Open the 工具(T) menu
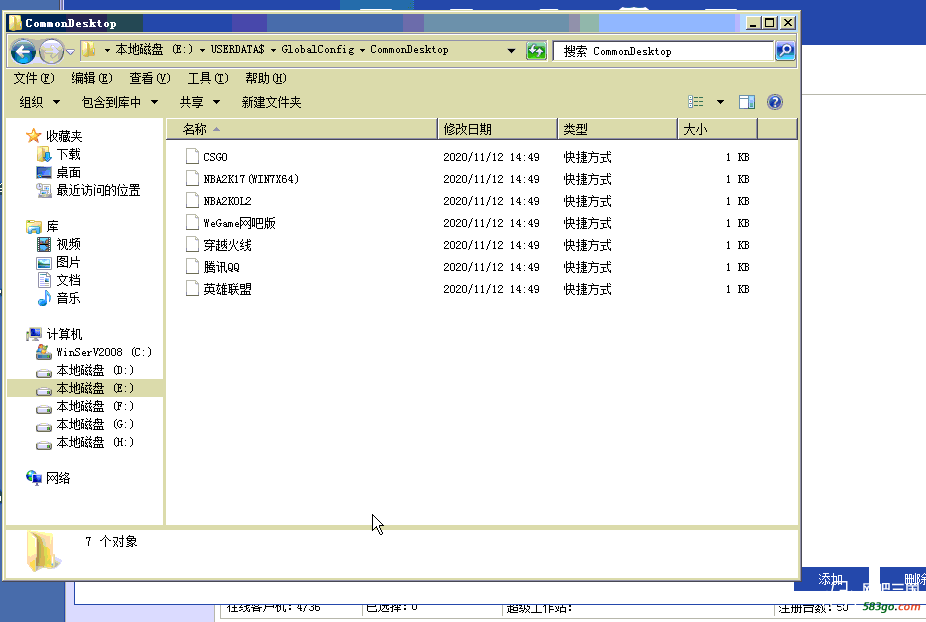This screenshot has width=926, height=622. point(208,78)
